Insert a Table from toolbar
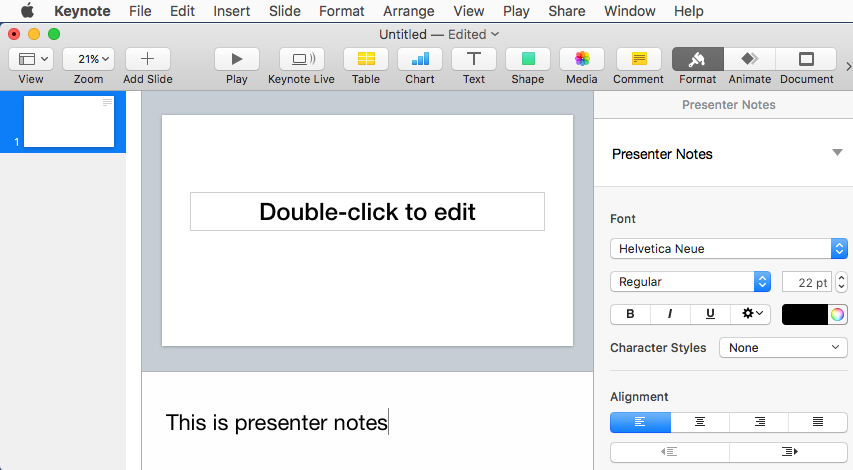 [x=366, y=59]
